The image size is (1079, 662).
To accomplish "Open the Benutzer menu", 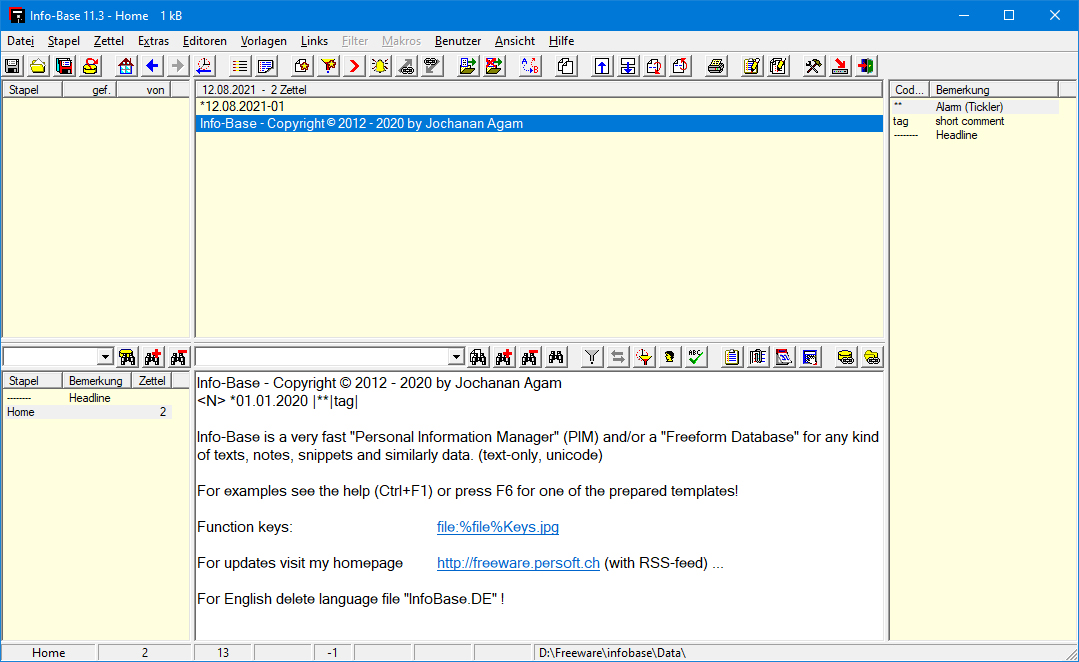I will tap(458, 41).
